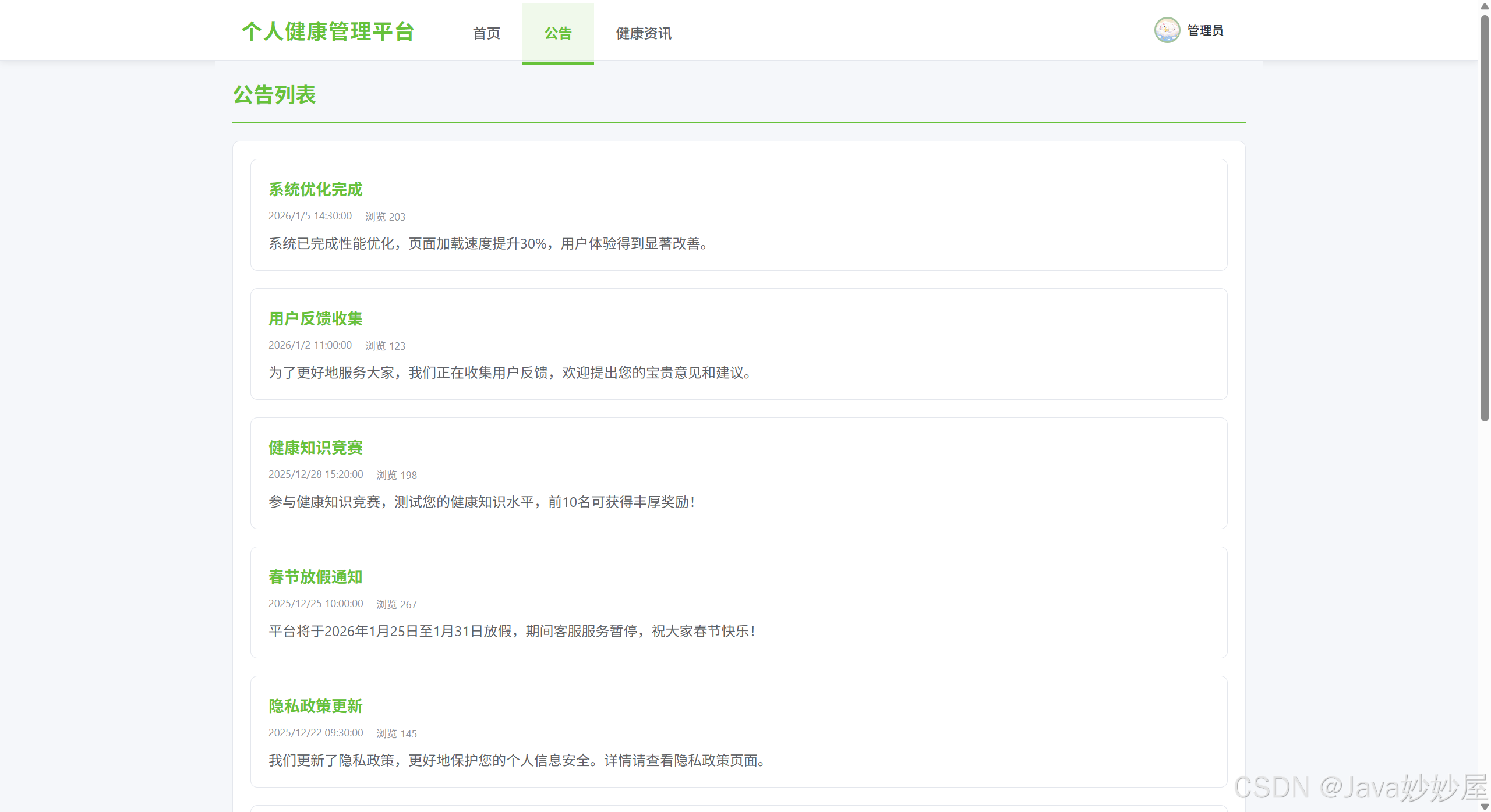Switch to 健康资讯 tab
This screenshot has width=1491, height=812.
(644, 33)
